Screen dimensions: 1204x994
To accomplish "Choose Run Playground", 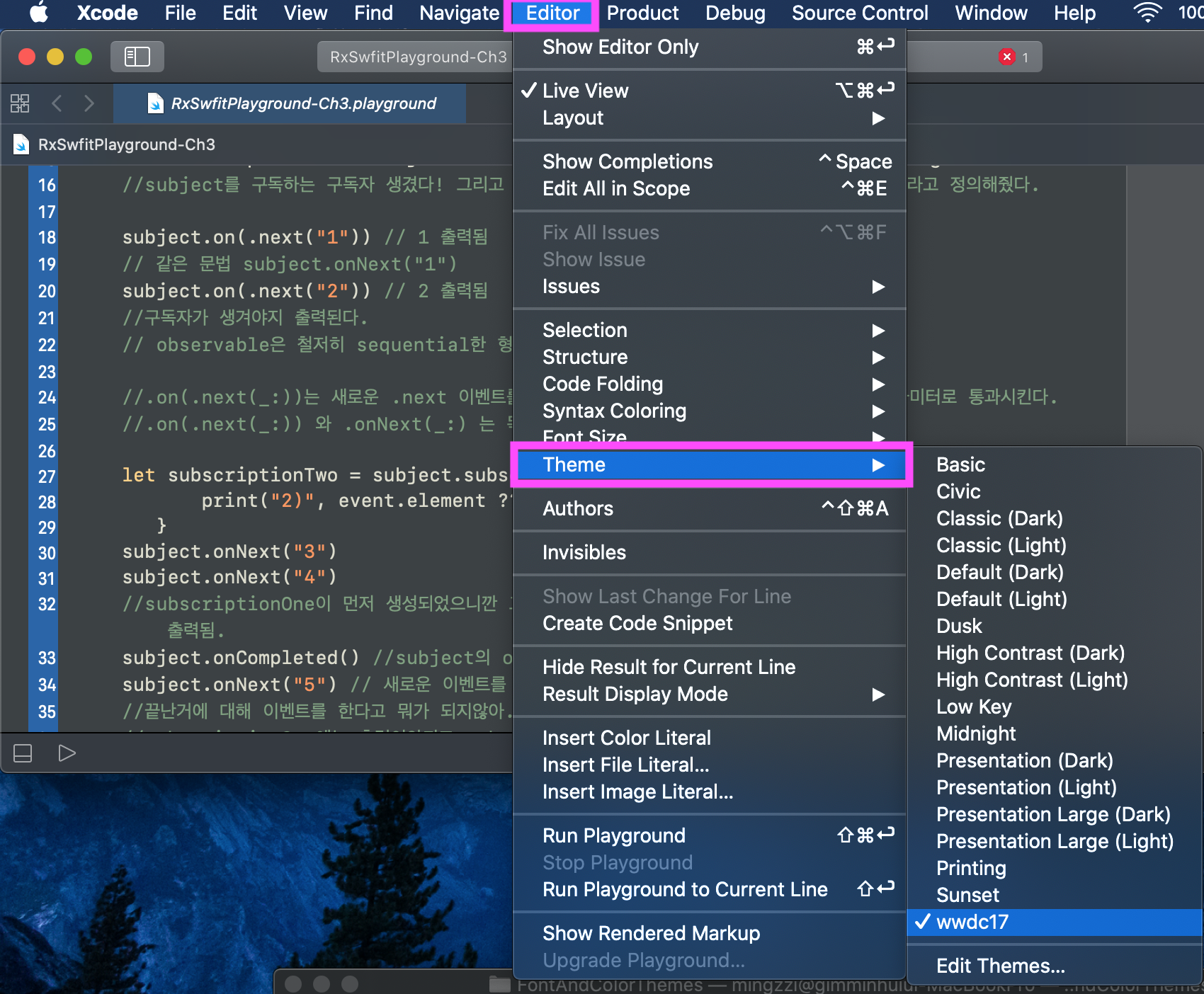I will 709,835.
